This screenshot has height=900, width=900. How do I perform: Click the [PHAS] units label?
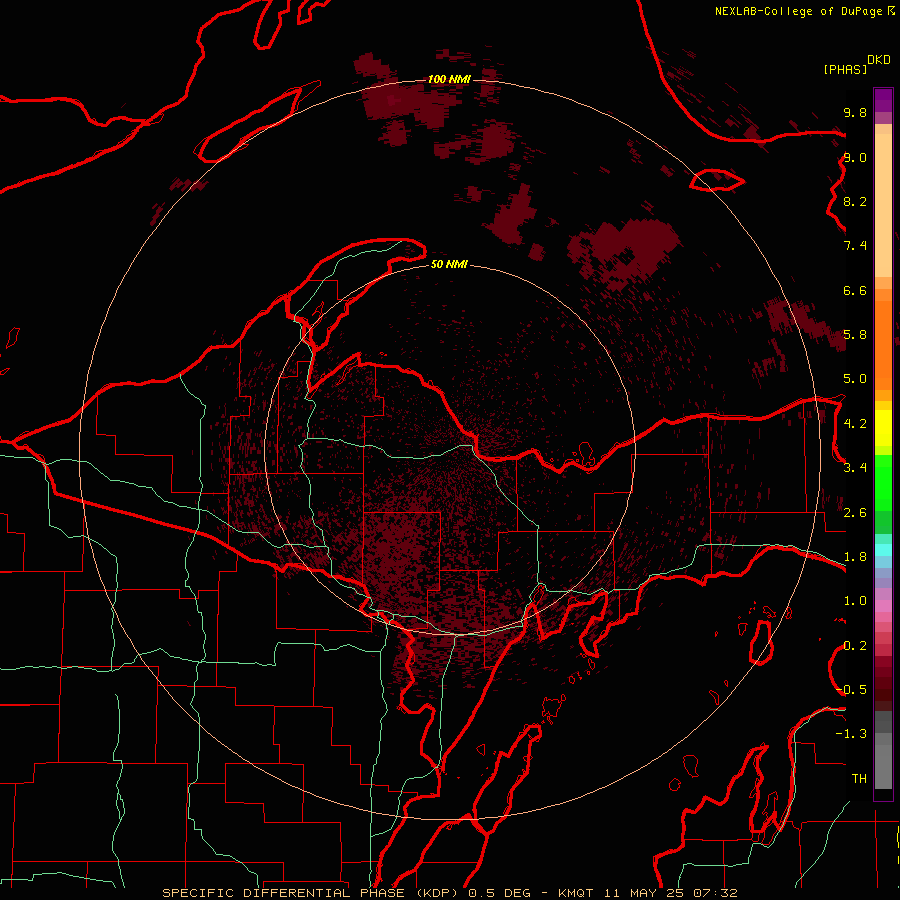(x=845, y=69)
